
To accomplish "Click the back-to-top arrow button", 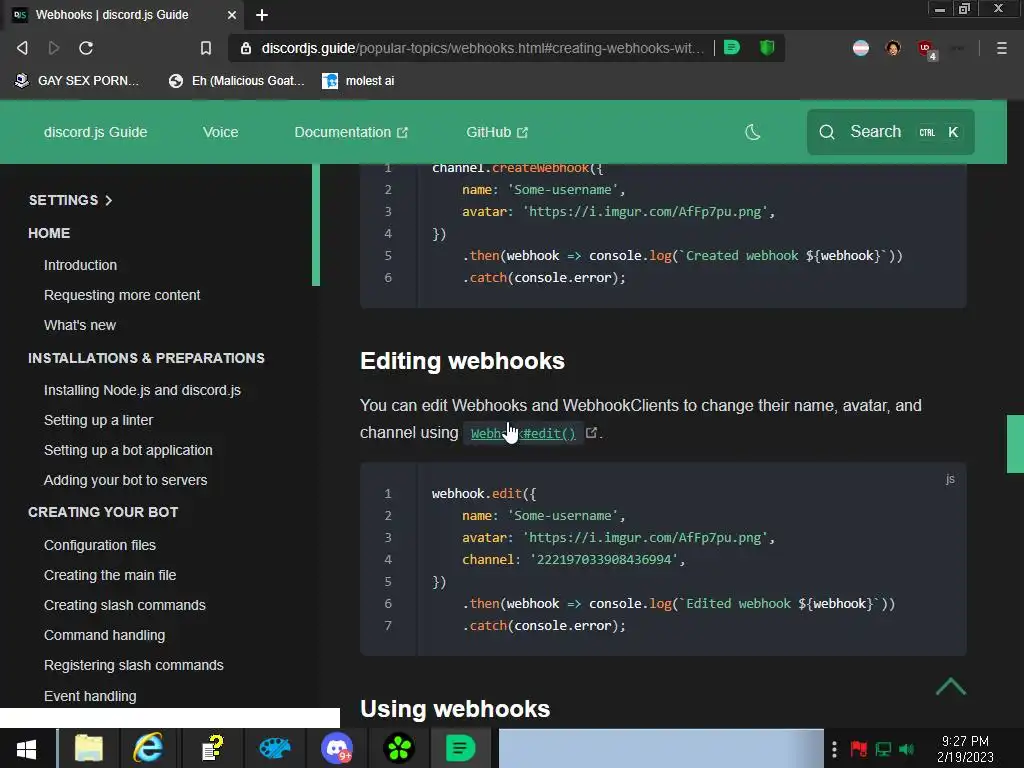I will [x=950, y=686].
